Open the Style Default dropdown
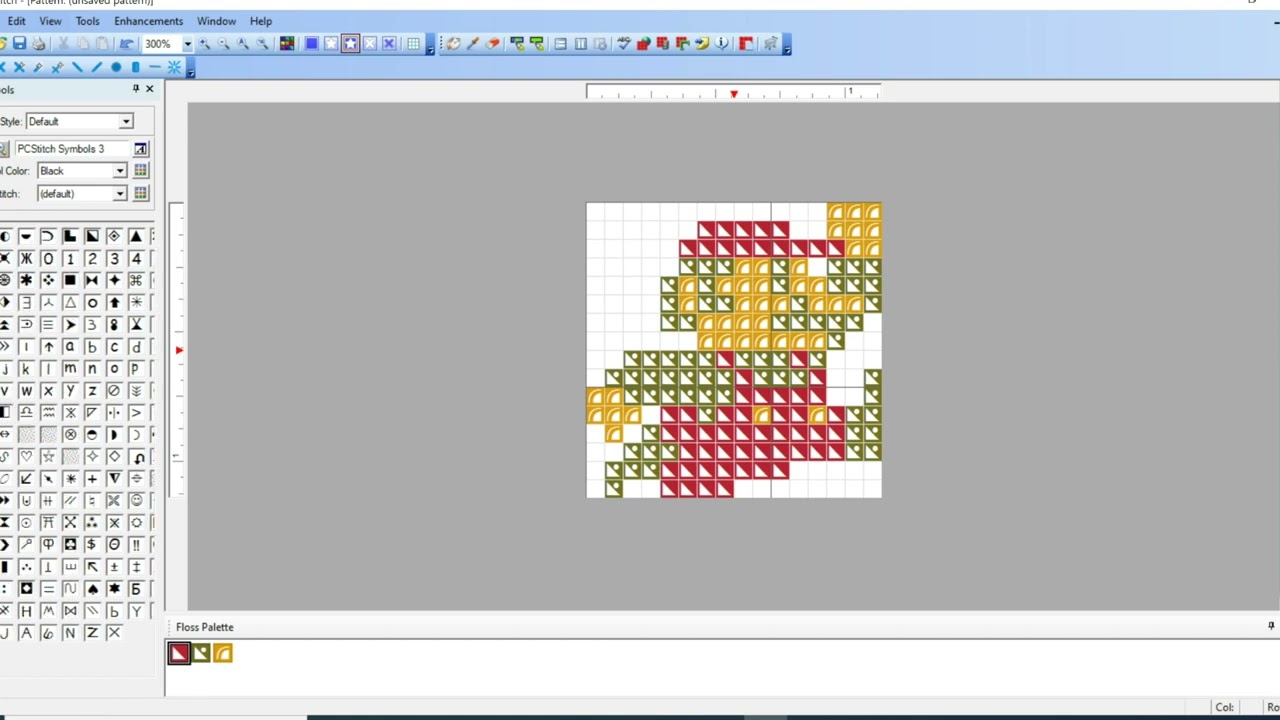 tap(126, 121)
